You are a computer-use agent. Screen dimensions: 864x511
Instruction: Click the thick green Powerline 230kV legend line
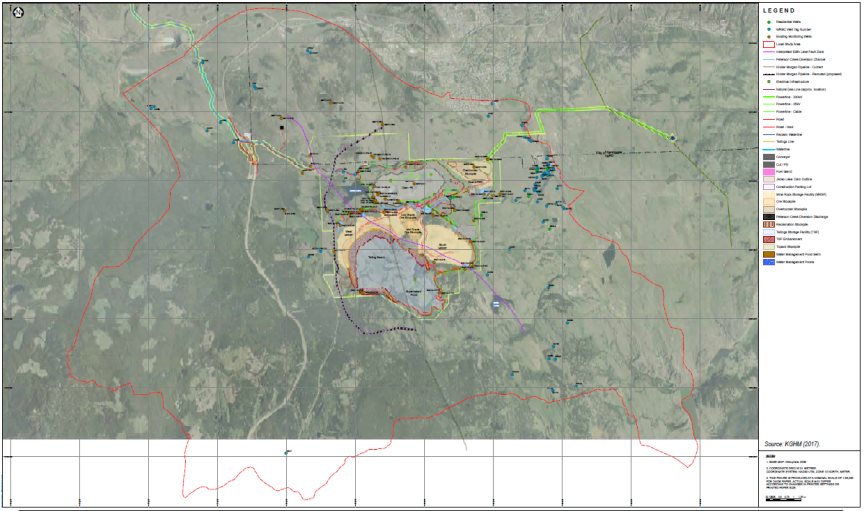pos(769,97)
